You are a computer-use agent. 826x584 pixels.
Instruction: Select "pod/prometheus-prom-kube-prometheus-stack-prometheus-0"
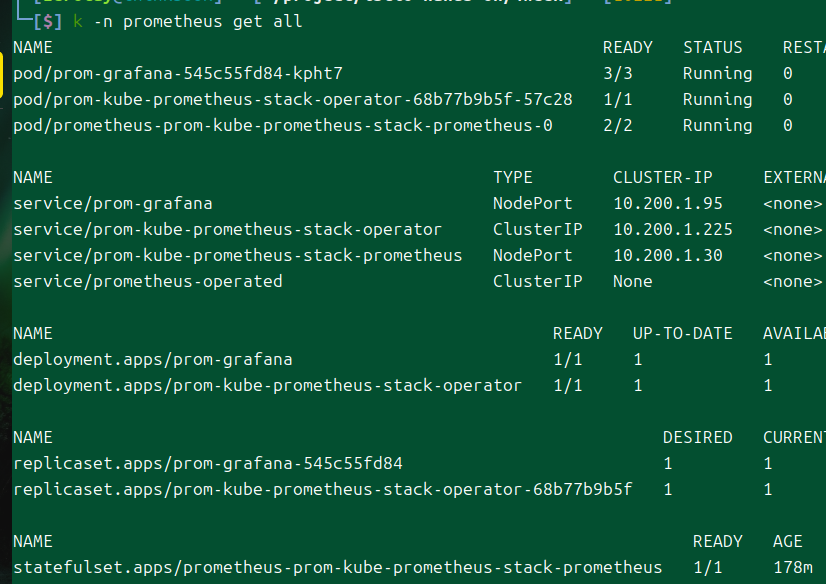pos(283,125)
